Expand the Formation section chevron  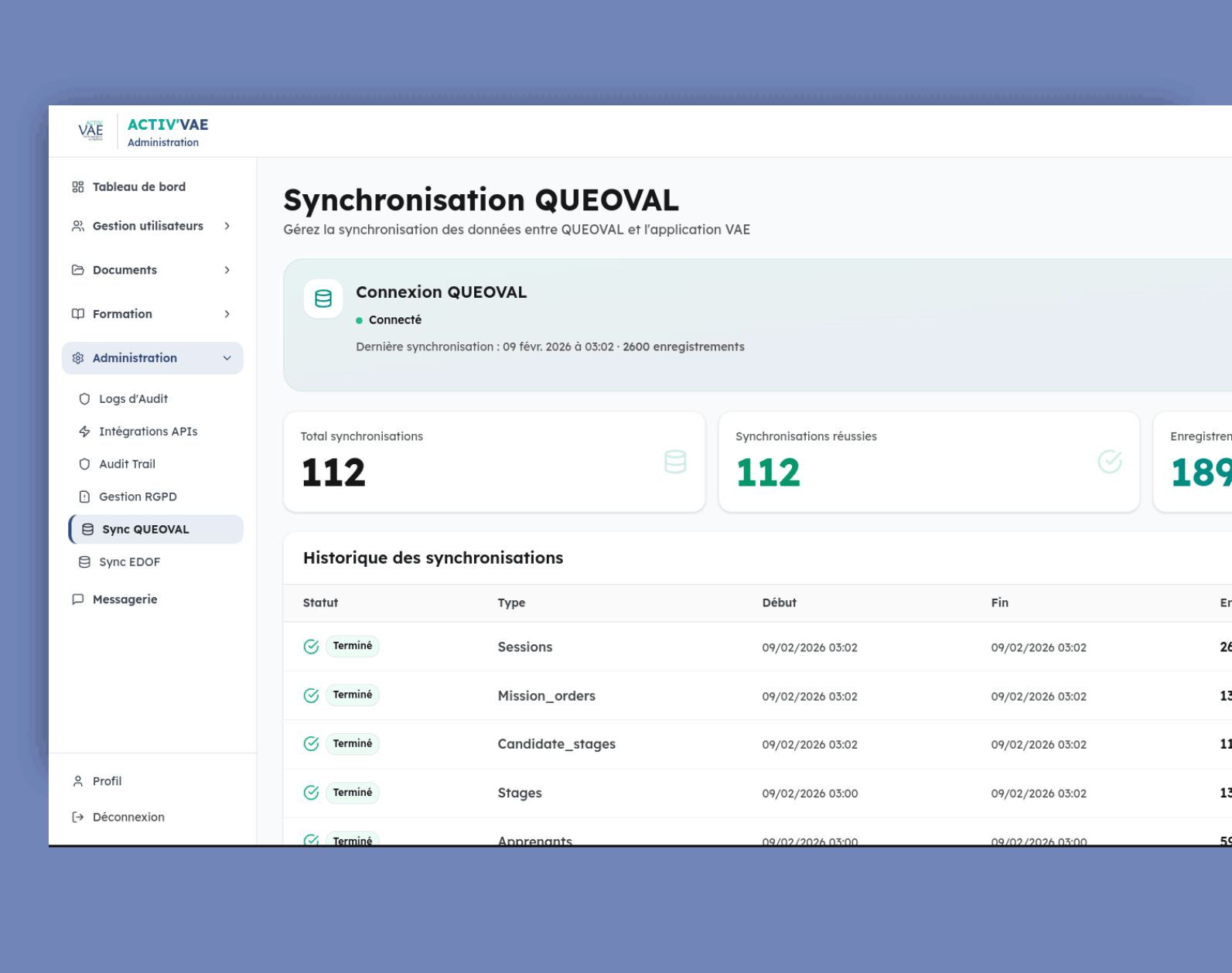tap(227, 314)
